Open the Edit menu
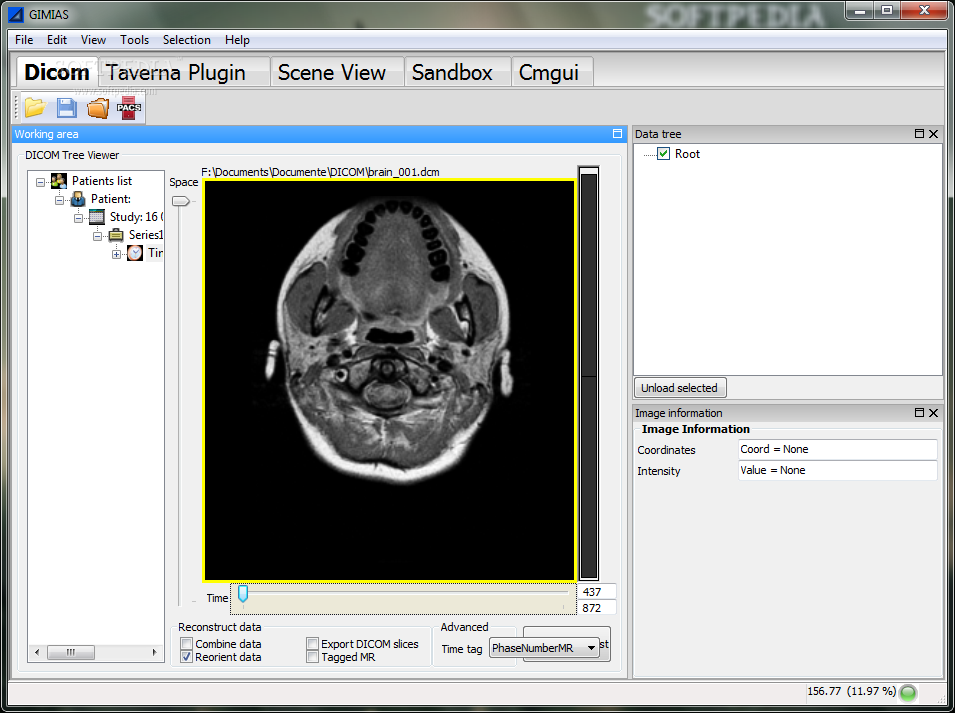Viewport: 955px width, 713px height. click(57, 40)
